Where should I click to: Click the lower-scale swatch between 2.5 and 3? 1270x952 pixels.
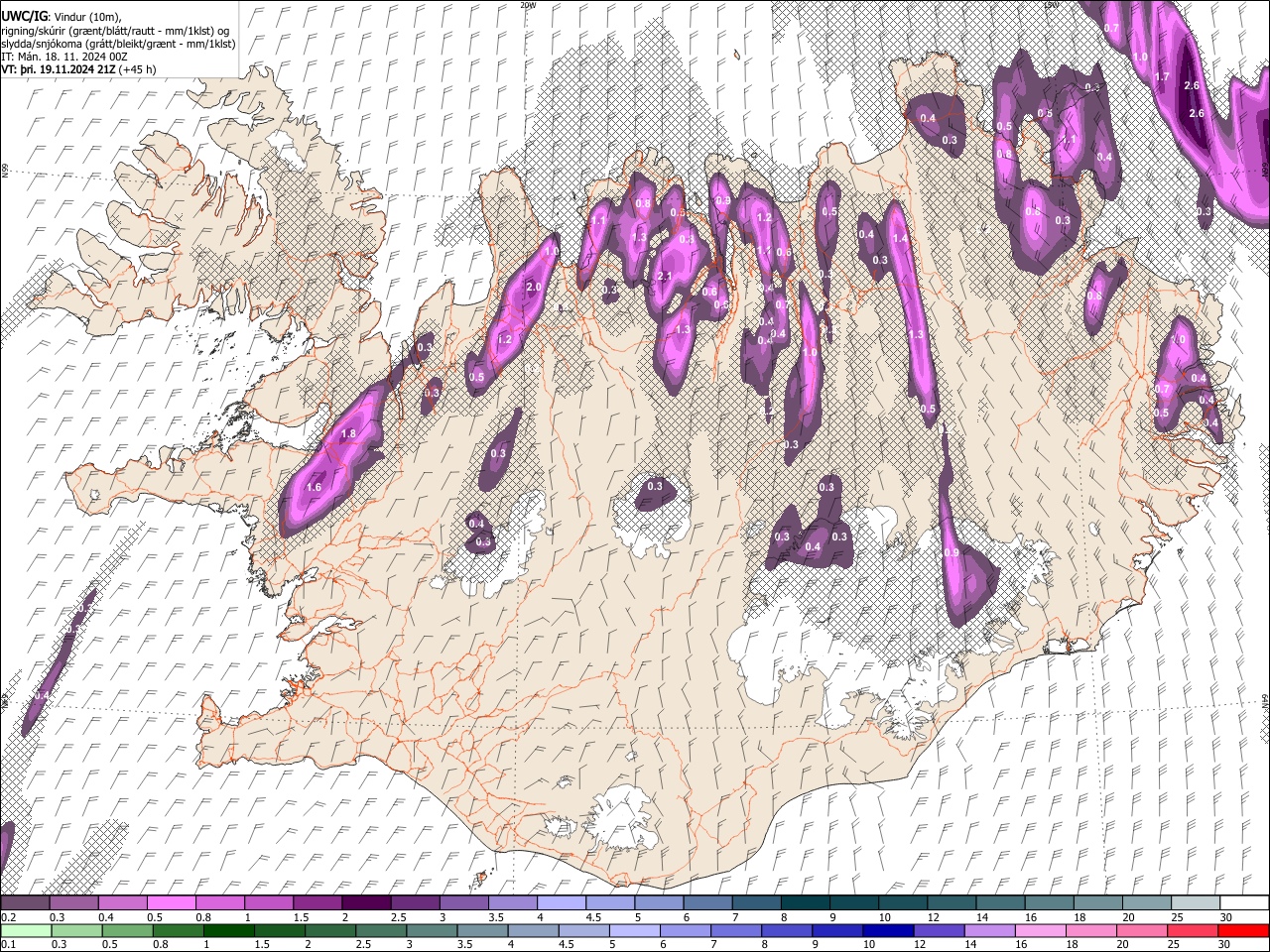(x=380, y=930)
